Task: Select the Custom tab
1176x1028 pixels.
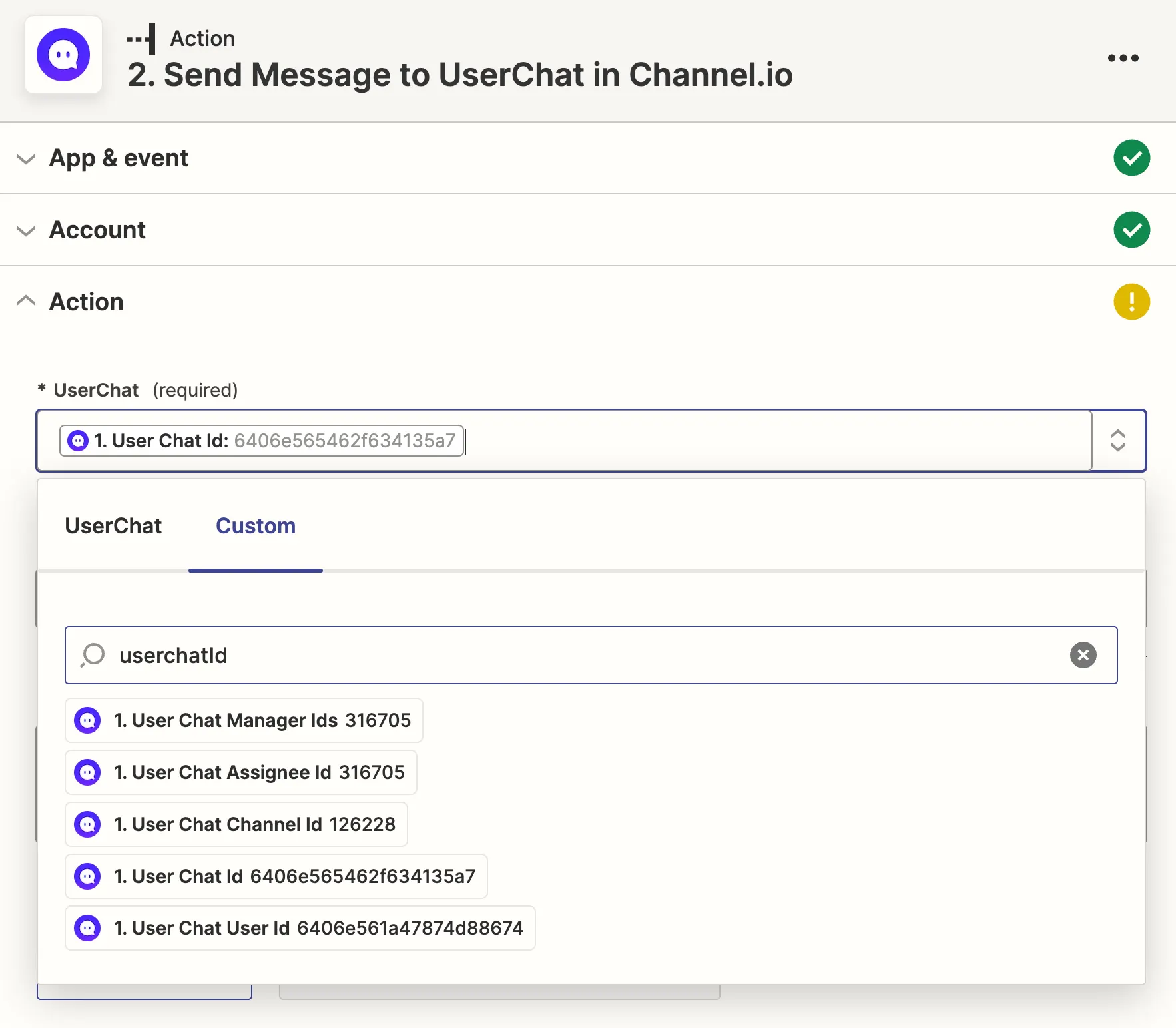Action: (x=255, y=526)
